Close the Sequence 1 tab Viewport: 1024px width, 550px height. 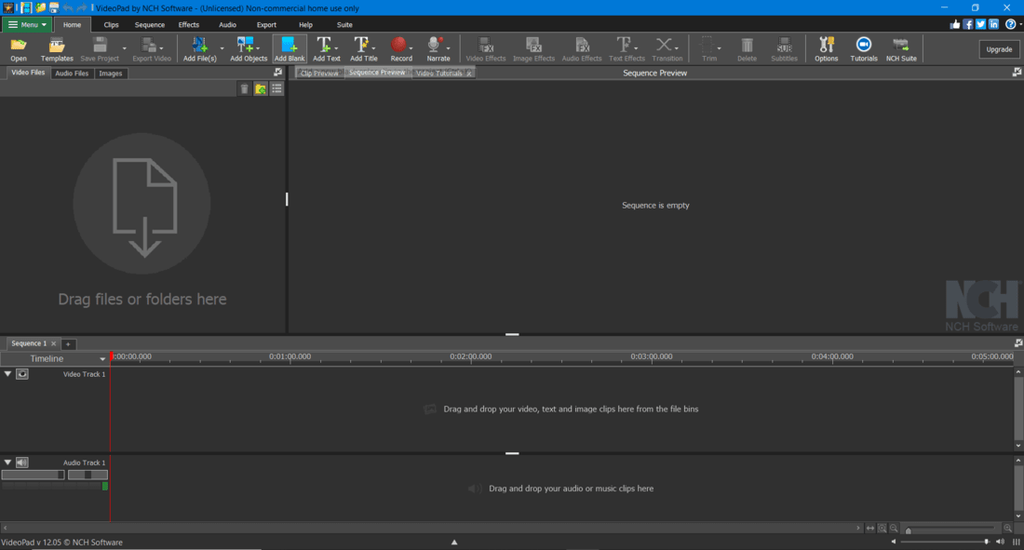pos(54,344)
